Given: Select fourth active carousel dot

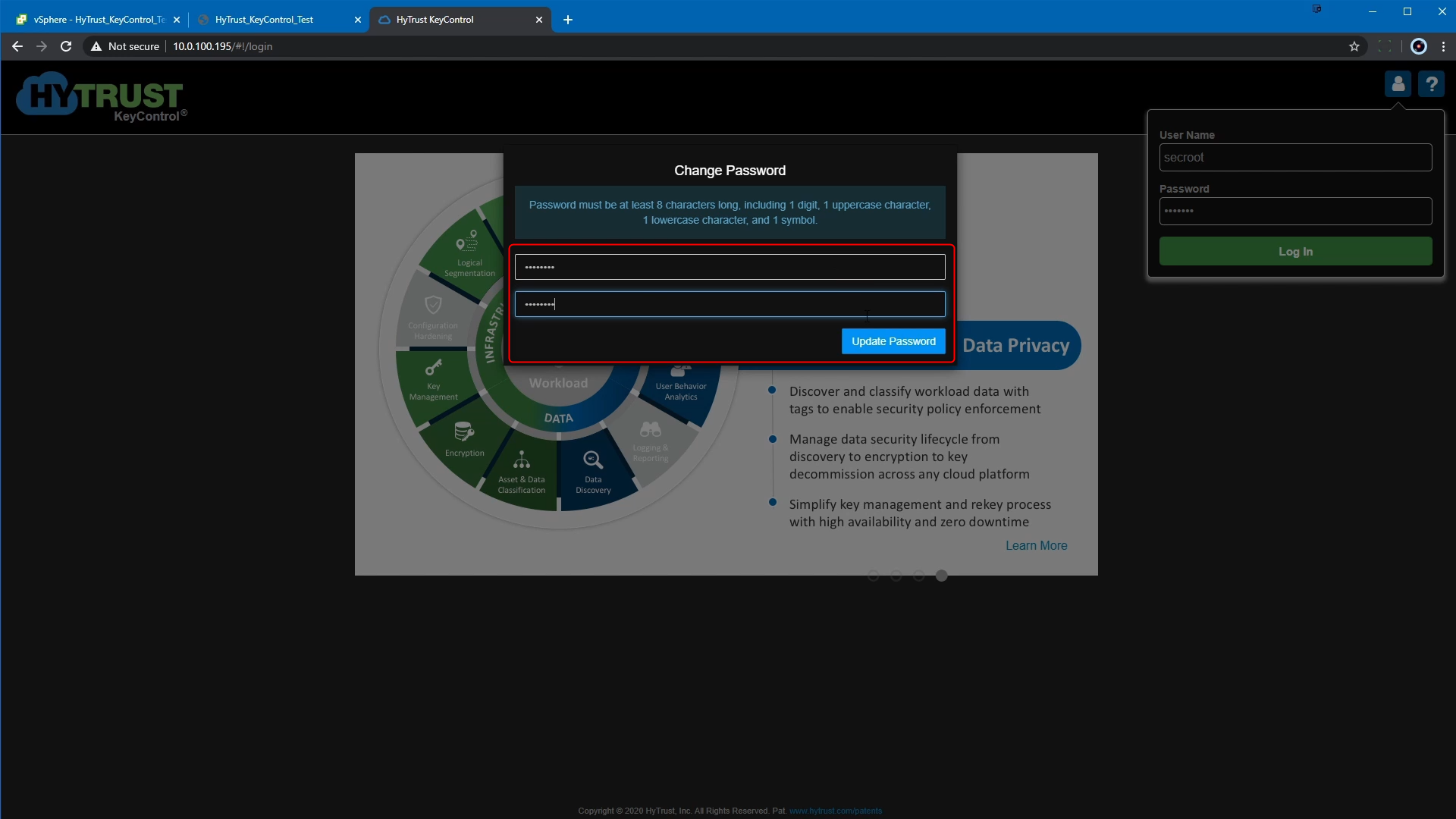Looking at the screenshot, I should pos(941,576).
